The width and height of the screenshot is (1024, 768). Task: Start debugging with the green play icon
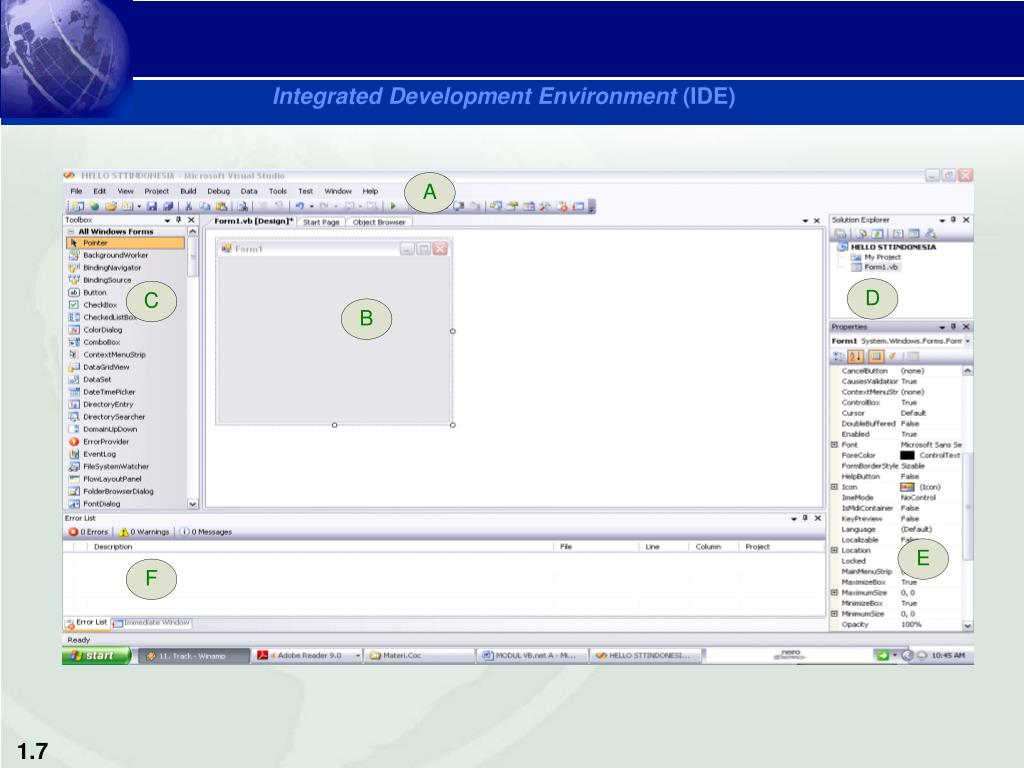click(393, 206)
